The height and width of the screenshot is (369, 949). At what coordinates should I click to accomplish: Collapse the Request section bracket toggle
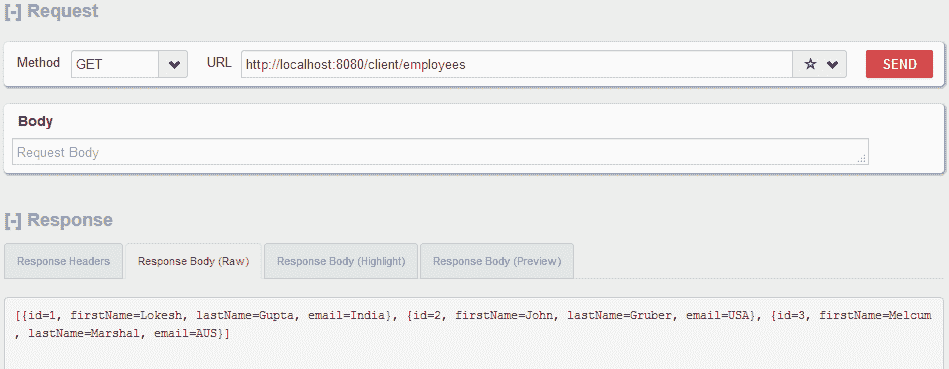tap(13, 11)
